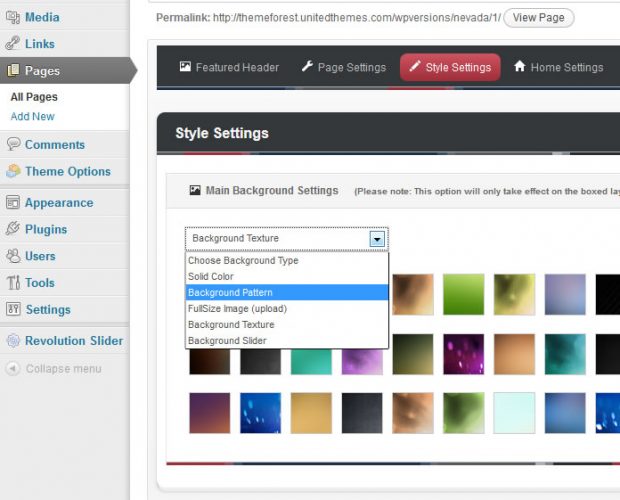Click the Links chain icon
Image resolution: width=620 pixels, height=500 pixels.
pos(13,44)
